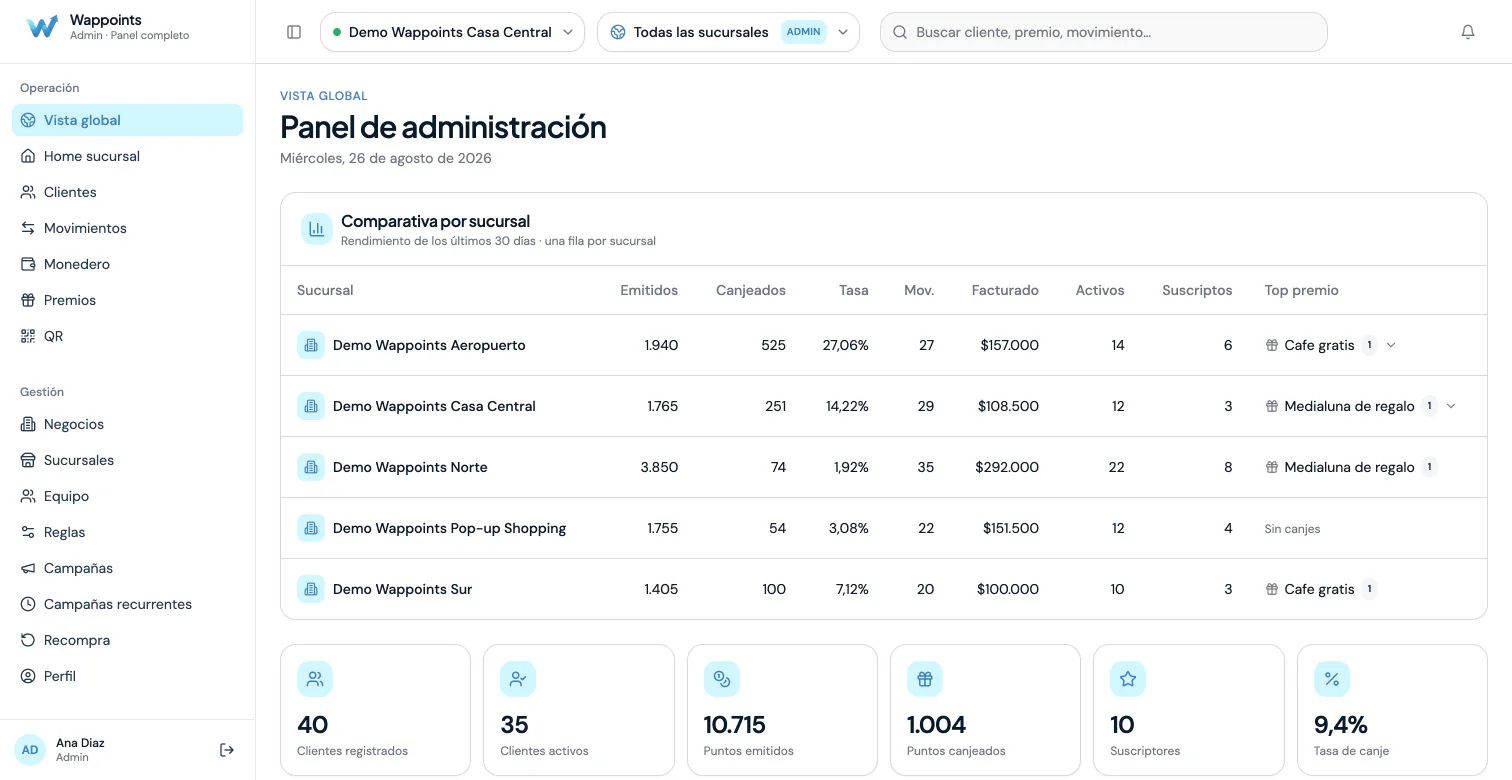
Task: Click the Clientes registrados people icon
Action: [x=315, y=679]
